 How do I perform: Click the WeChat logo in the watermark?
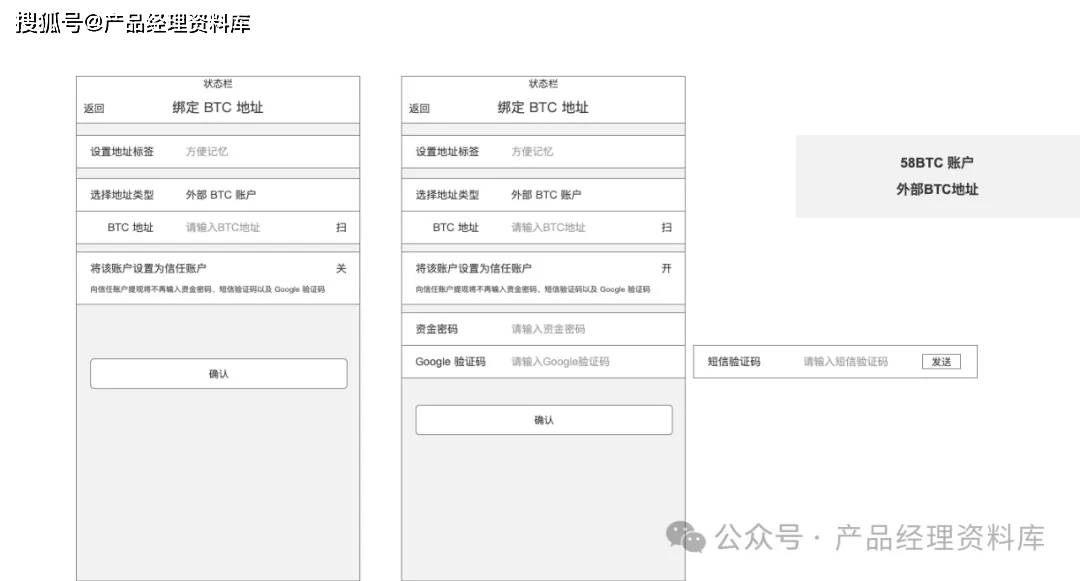(686, 537)
